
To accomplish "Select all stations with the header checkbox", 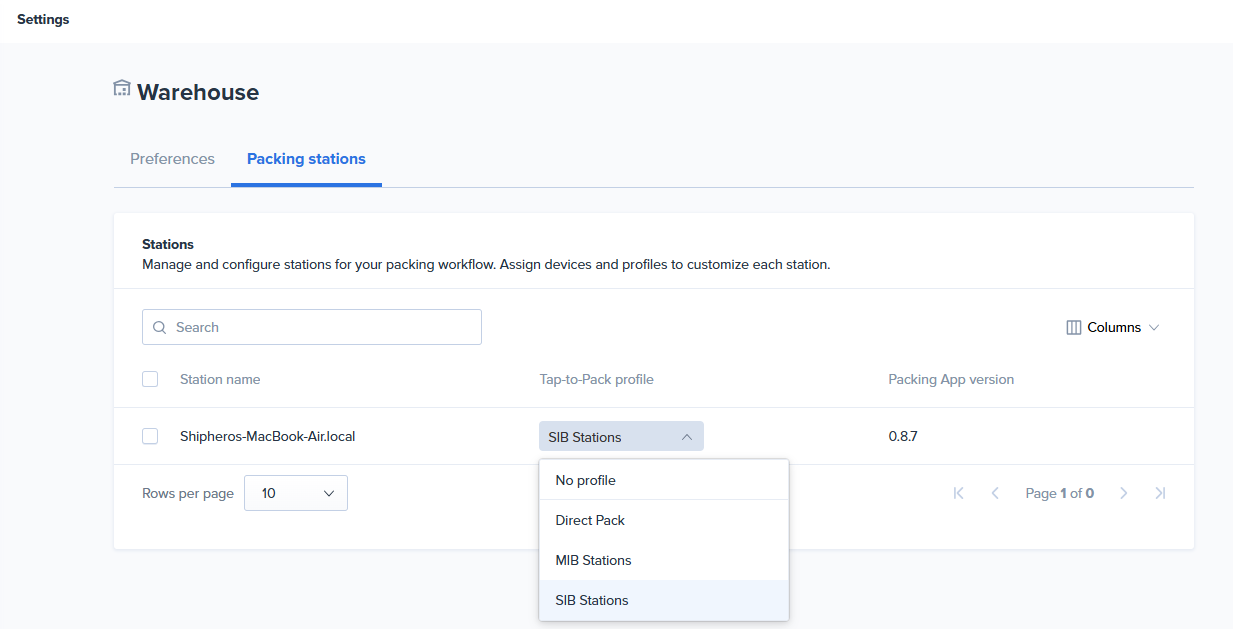I will pyautogui.click(x=150, y=379).
